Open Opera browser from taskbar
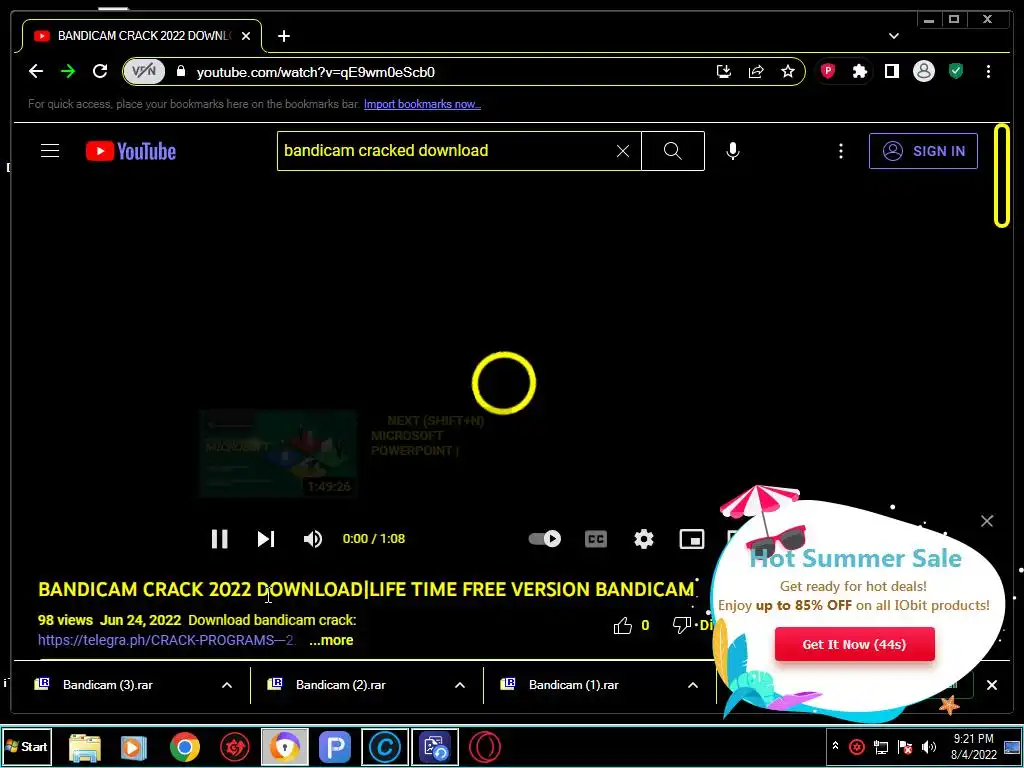The image size is (1024, 768). click(485, 747)
